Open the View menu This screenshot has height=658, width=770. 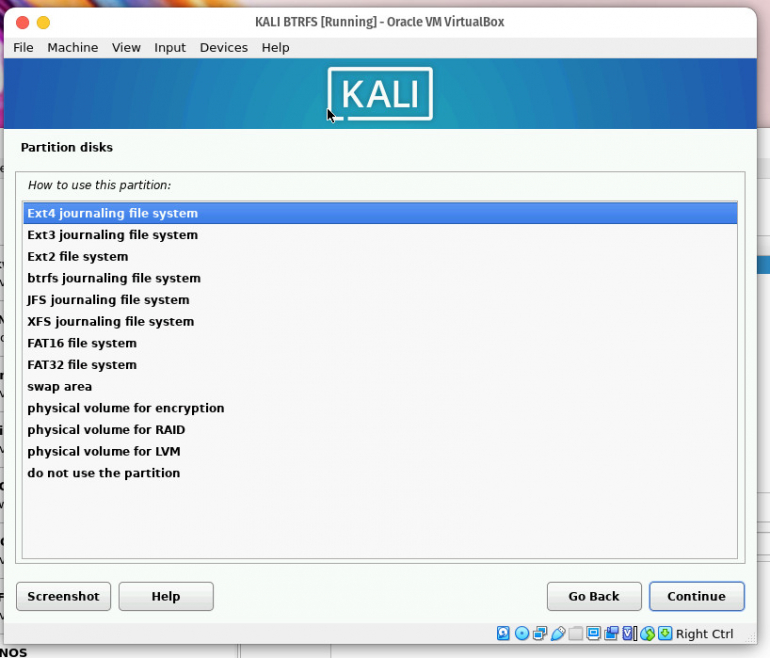pos(126,48)
